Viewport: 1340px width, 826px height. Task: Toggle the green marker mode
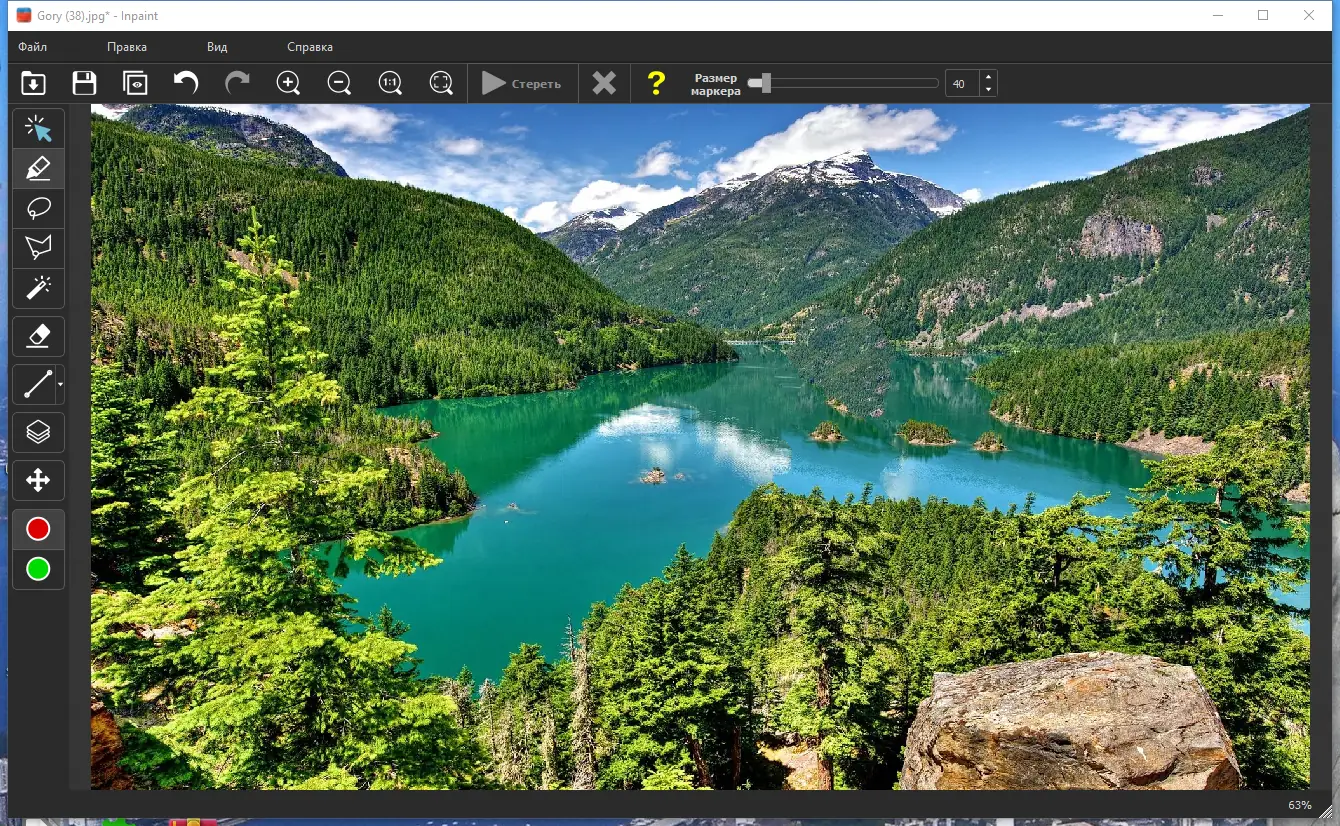(x=37, y=569)
